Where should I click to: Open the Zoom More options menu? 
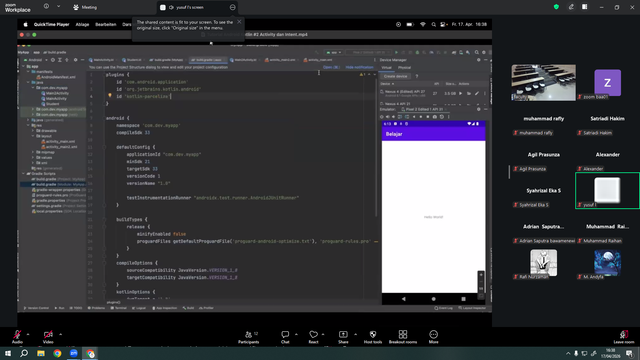coord(433,337)
